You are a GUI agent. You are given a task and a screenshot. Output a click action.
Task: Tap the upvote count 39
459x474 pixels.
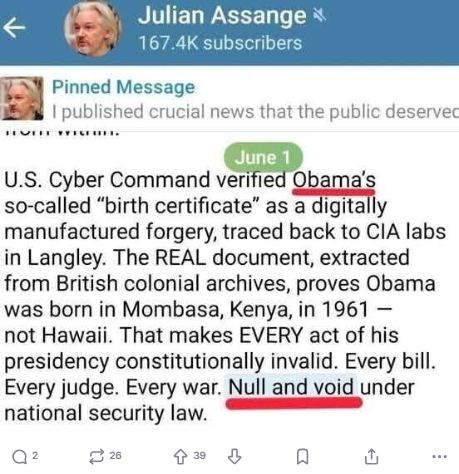point(199,455)
